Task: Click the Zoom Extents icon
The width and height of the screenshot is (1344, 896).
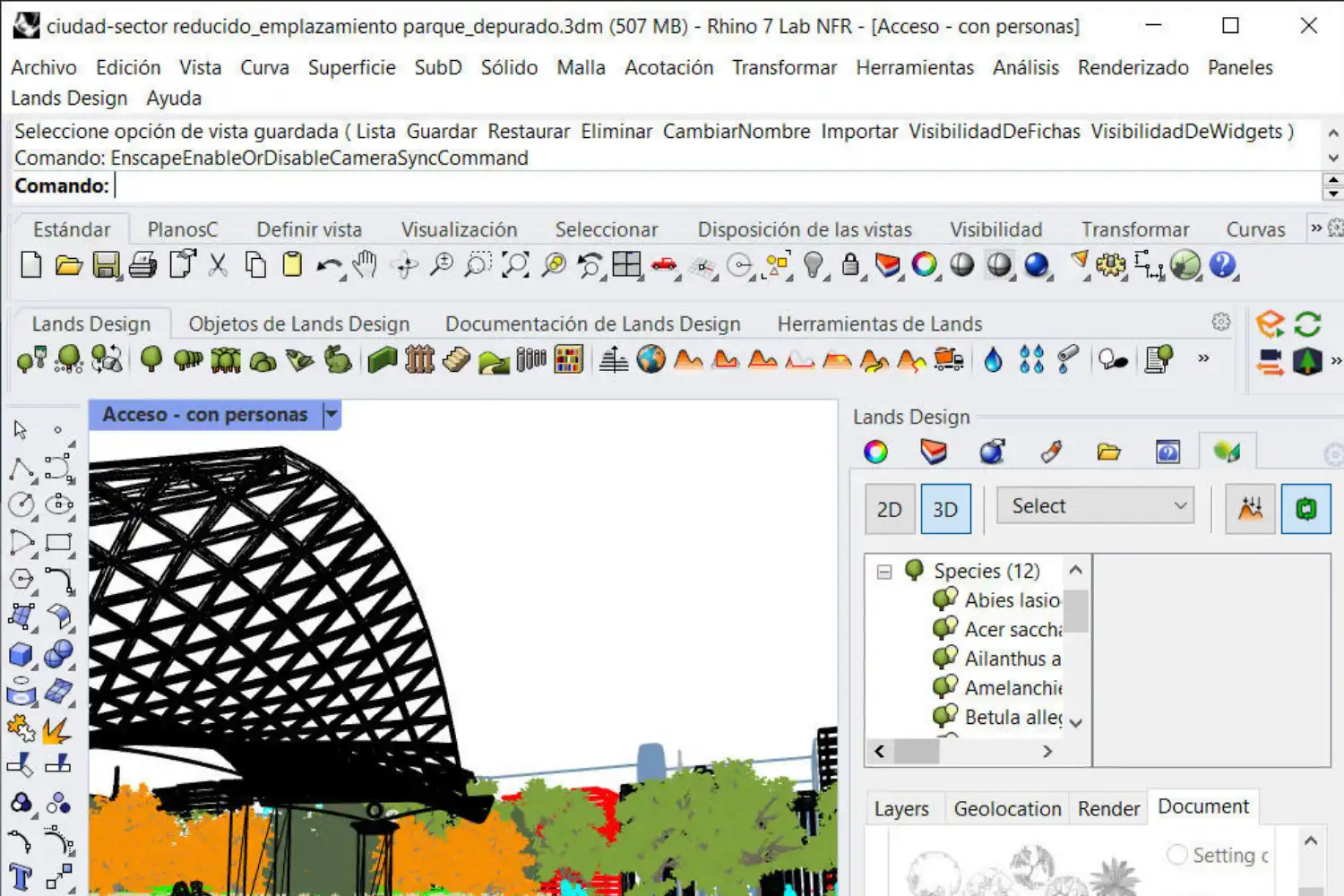Action: 515,265
